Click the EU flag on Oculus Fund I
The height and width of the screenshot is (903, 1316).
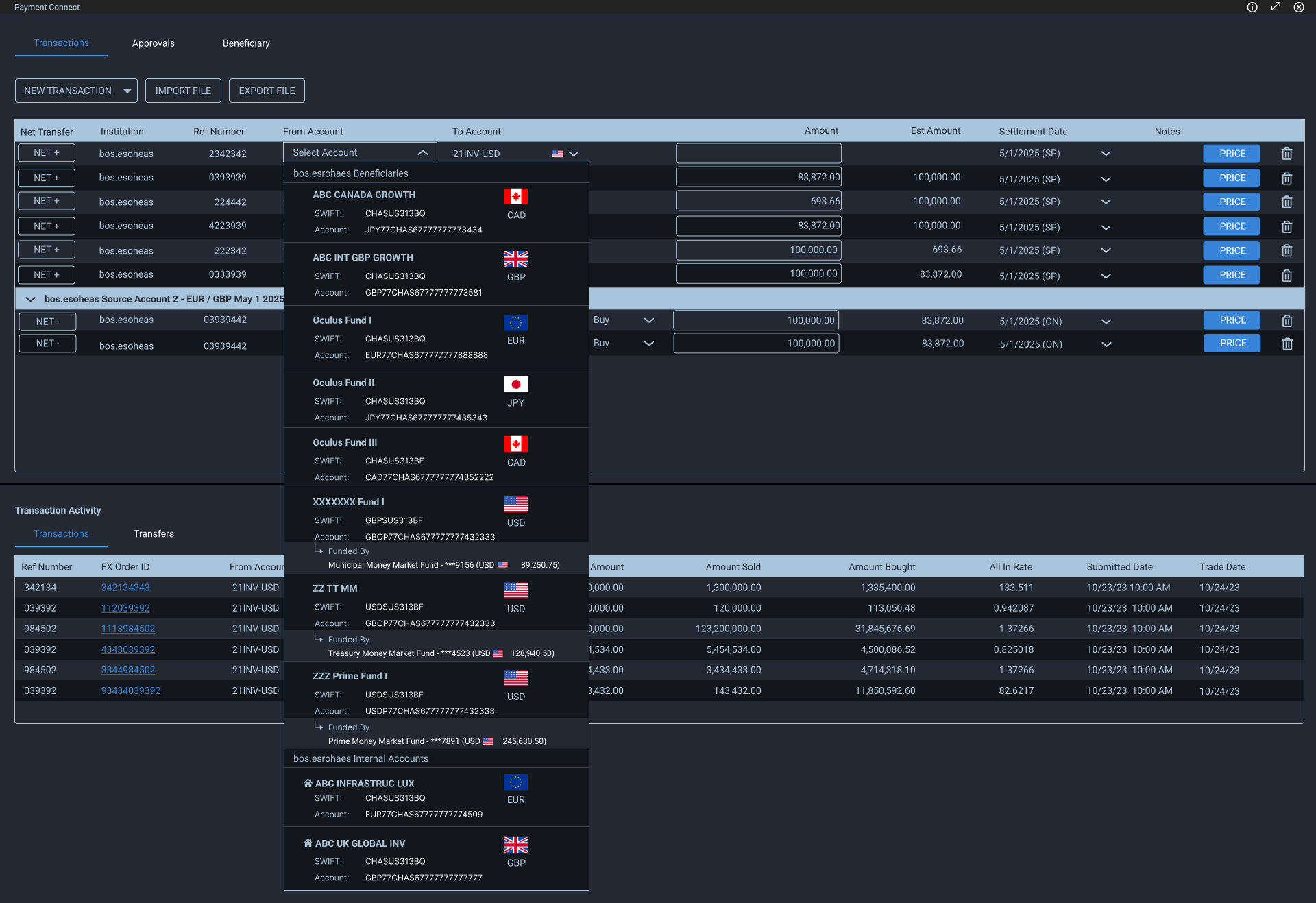(x=515, y=322)
